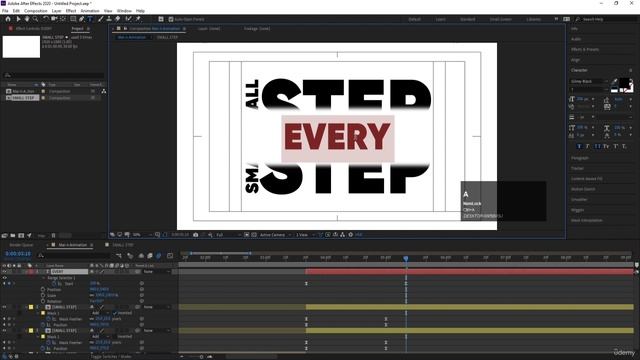
Task: Select the Pen tool
Action: pos(82,19)
